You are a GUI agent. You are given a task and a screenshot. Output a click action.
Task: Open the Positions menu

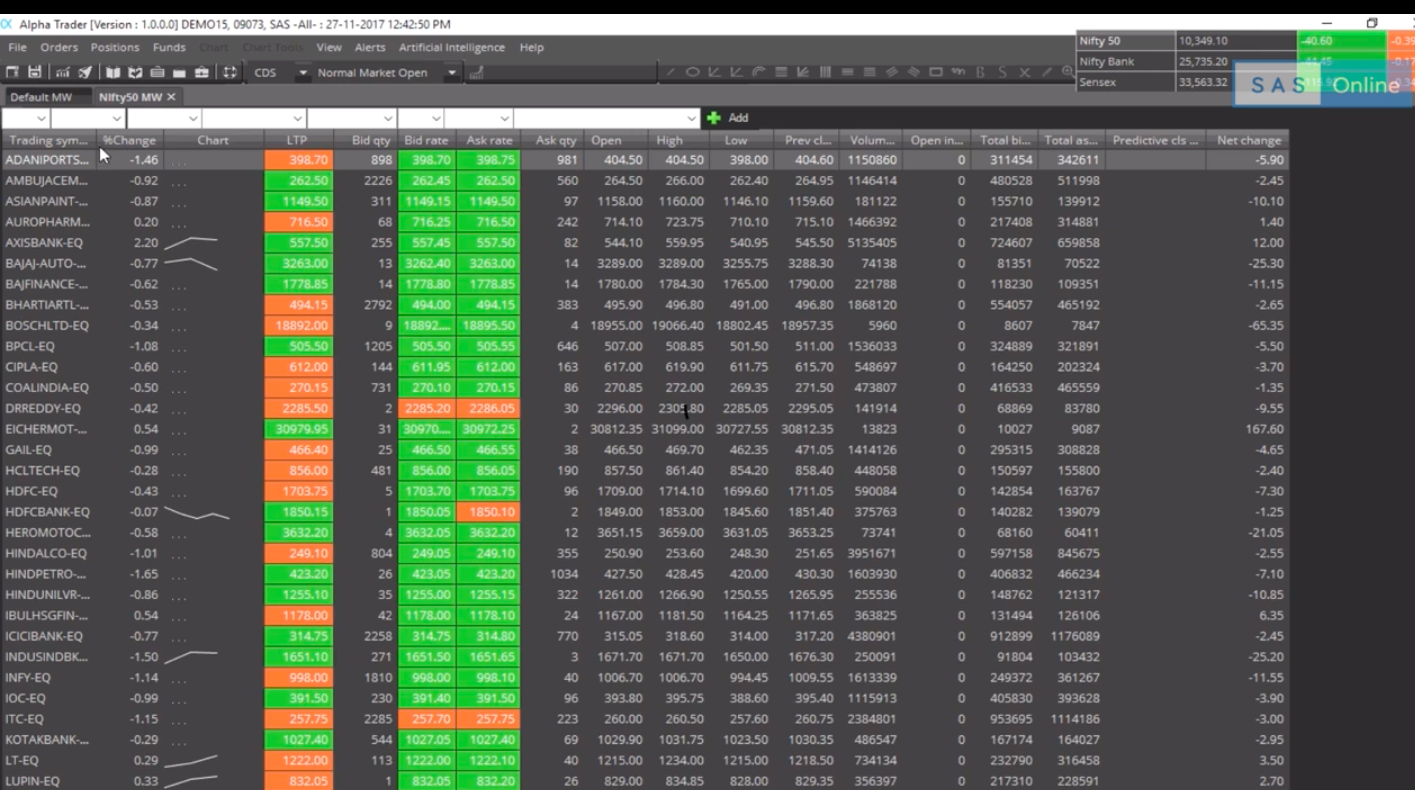click(x=115, y=47)
